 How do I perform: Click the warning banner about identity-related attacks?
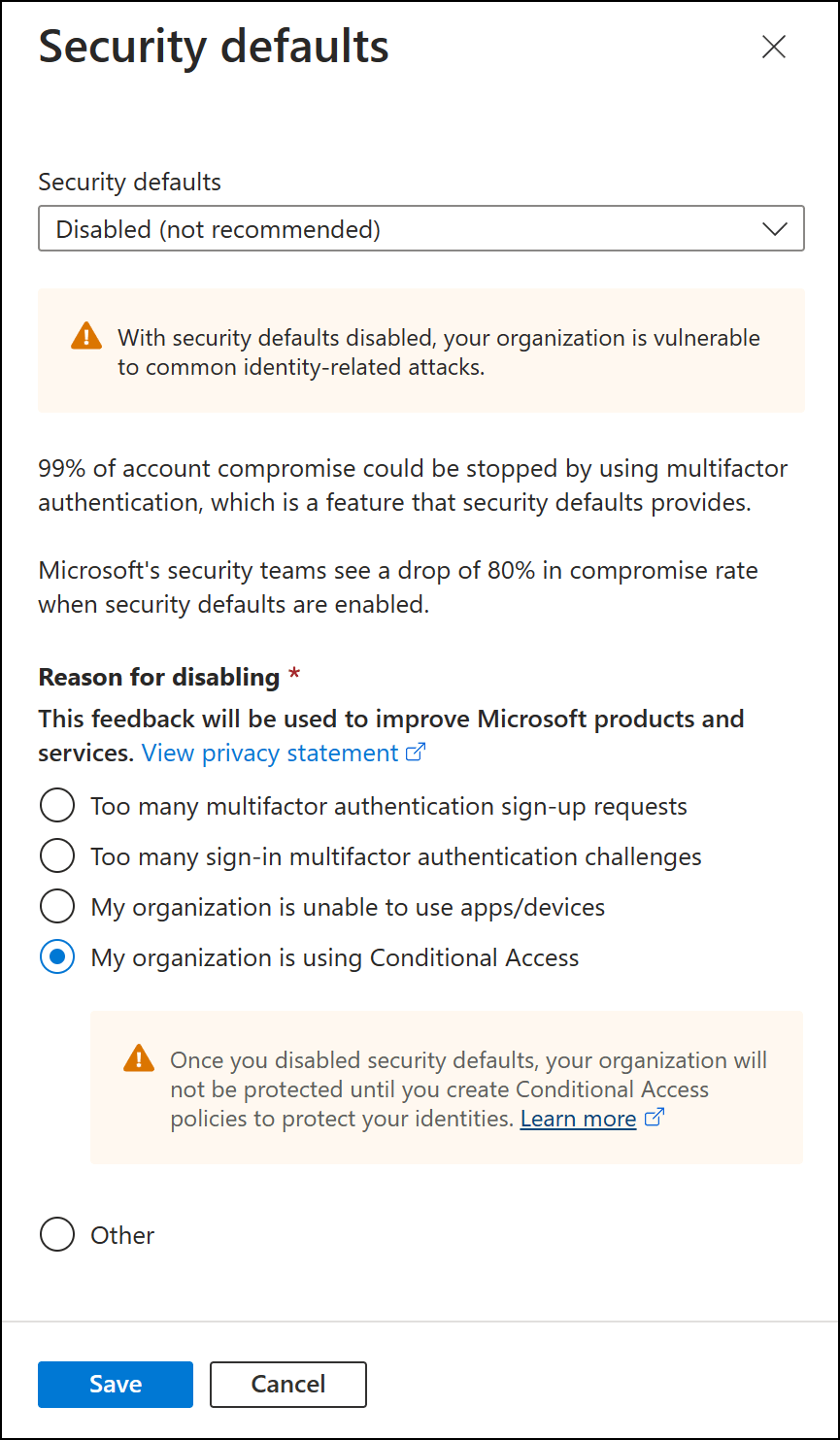coord(421,350)
